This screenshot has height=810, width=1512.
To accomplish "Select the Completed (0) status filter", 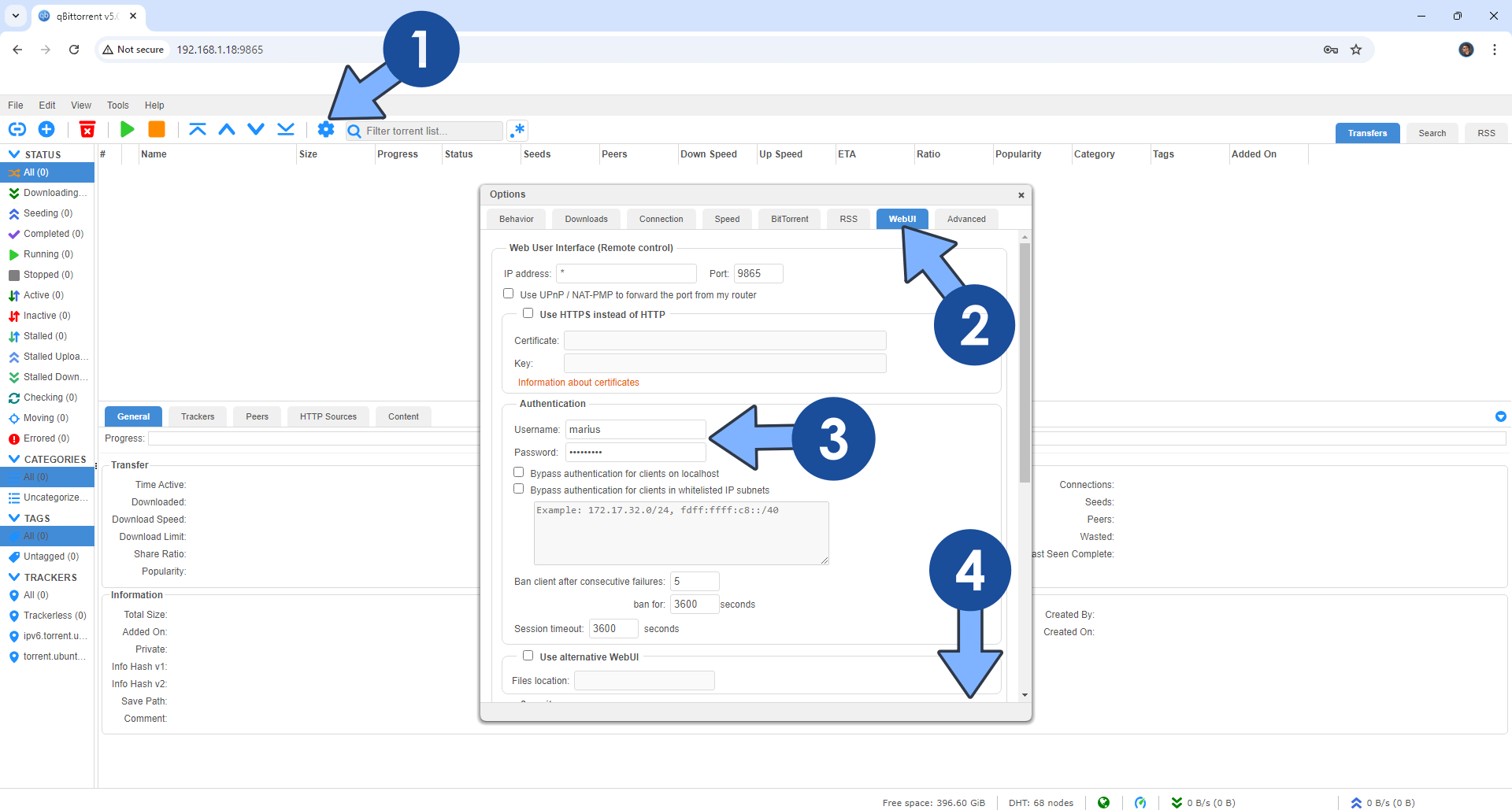I will pyautogui.click(x=47, y=234).
